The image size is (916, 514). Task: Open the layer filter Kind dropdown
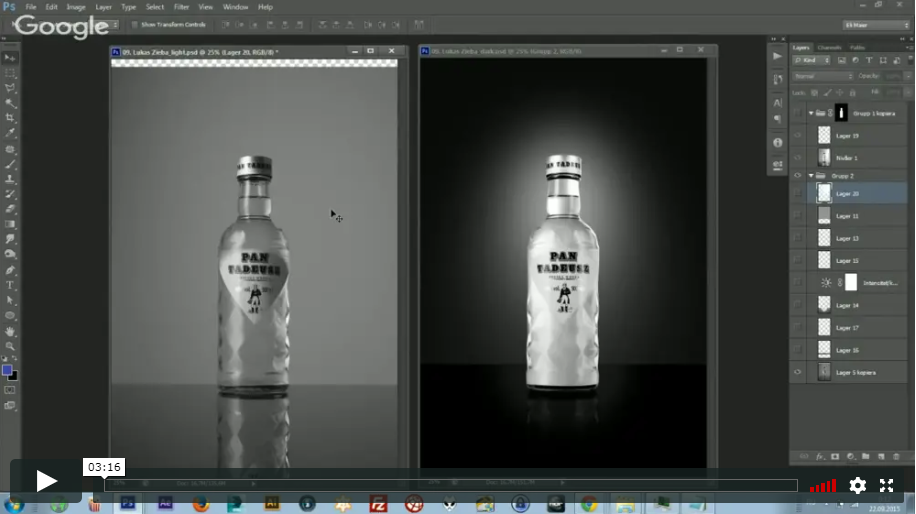coord(812,60)
